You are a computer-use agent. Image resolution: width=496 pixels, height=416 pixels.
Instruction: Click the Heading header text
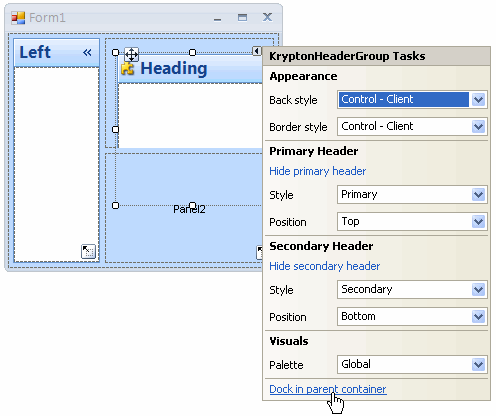174,69
